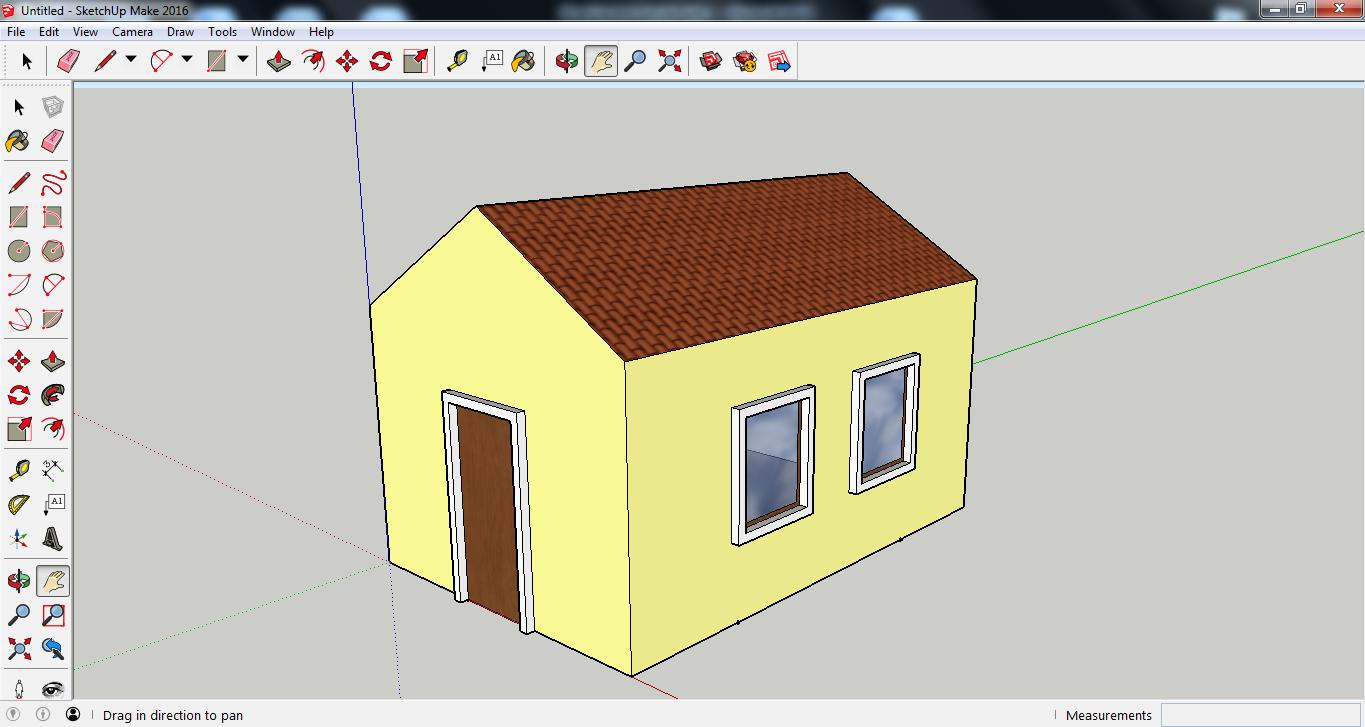Activate the Move tool in the top toolbar
The height and width of the screenshot is (727, 1365).
347,61
